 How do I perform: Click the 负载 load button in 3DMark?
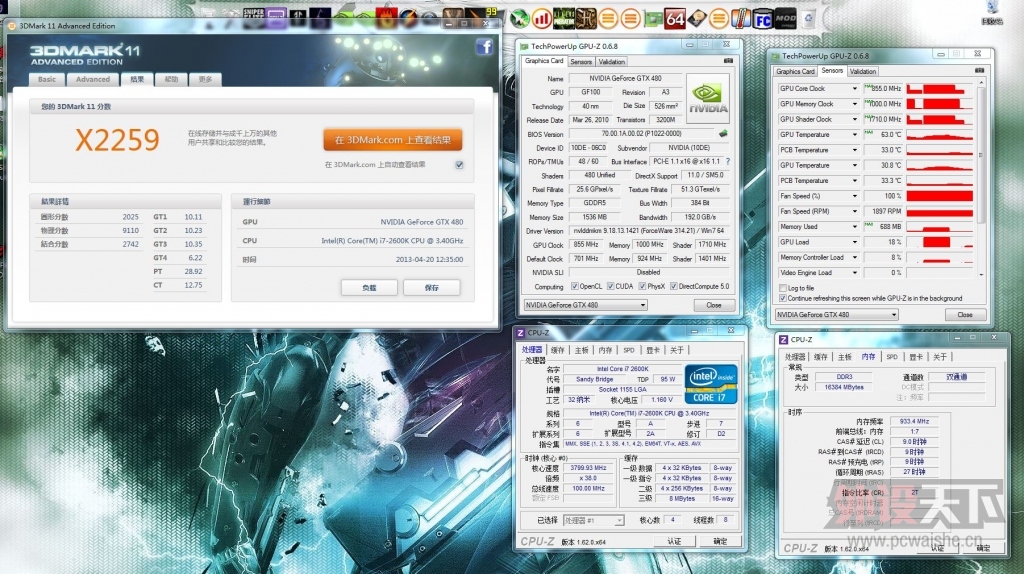click(x=369, y=287)
